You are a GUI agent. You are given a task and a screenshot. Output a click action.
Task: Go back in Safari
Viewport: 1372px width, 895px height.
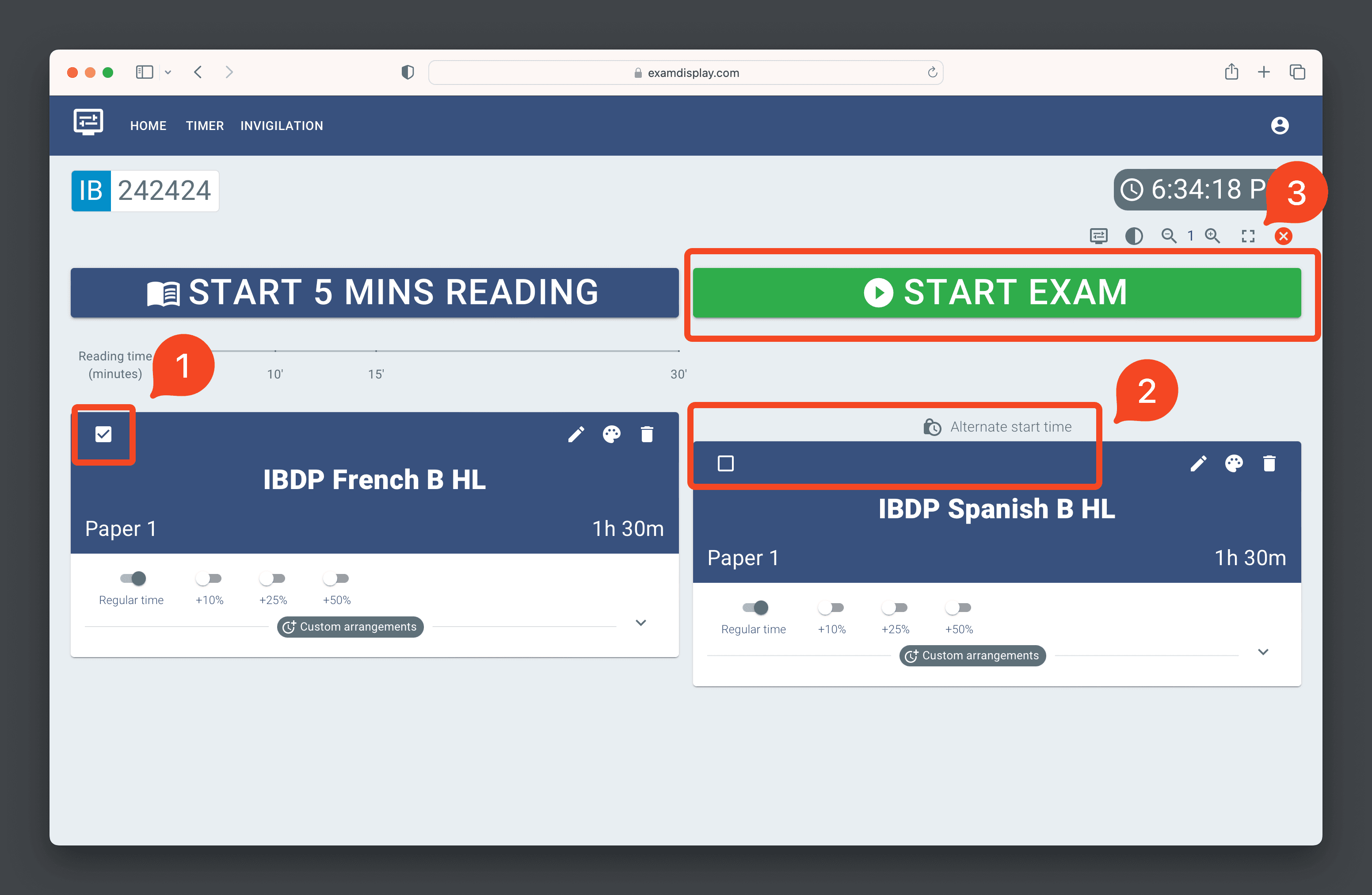coord(198,72)
